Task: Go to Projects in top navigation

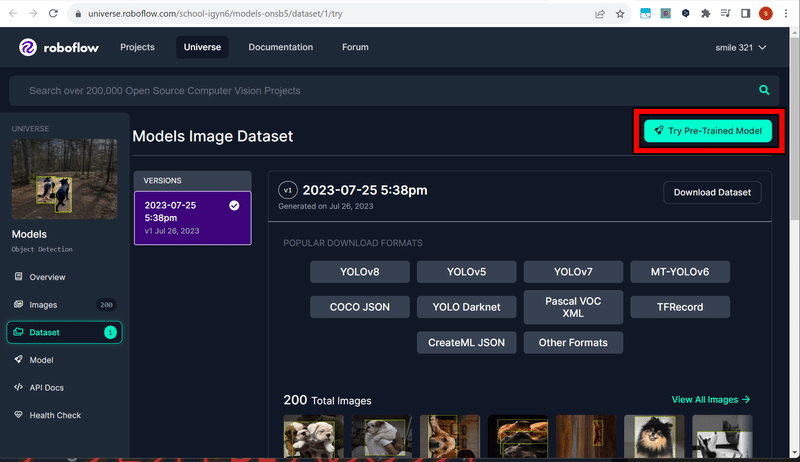Action: (137, 47)
